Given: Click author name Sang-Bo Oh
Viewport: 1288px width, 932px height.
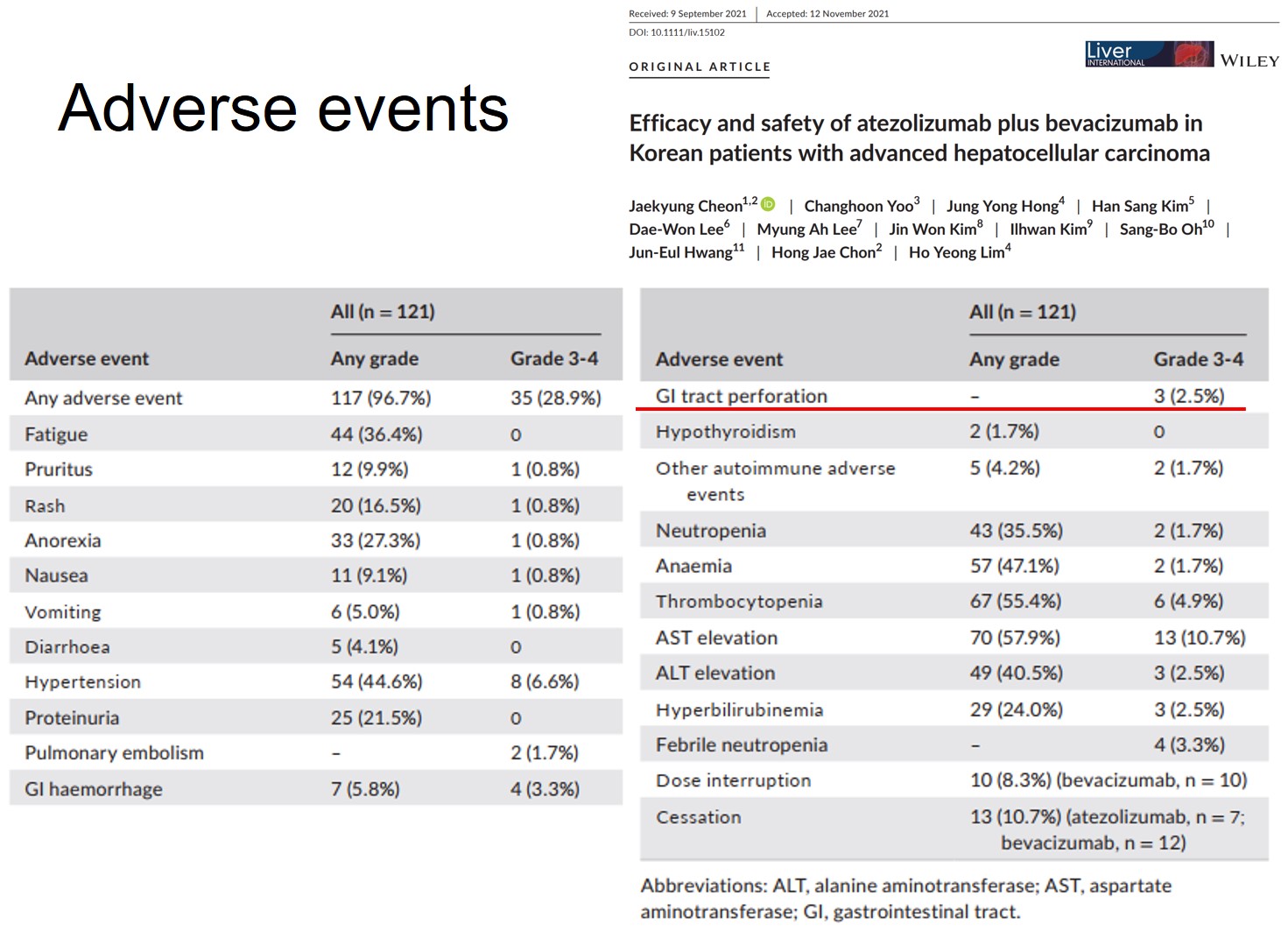Looking at the screenshot, I should [1166, 229].
